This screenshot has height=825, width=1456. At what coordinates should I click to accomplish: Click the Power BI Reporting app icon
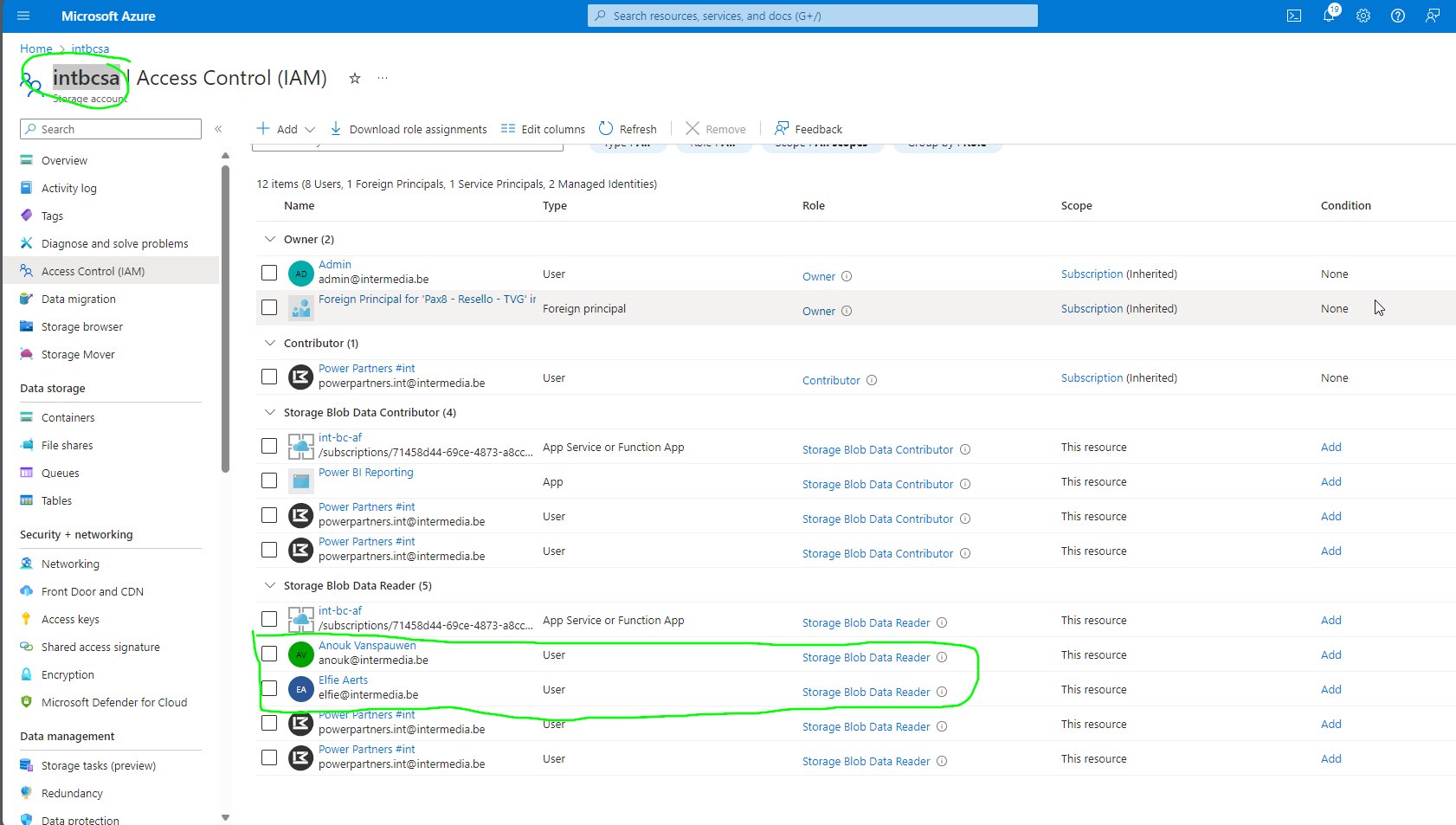click(300, 481)
